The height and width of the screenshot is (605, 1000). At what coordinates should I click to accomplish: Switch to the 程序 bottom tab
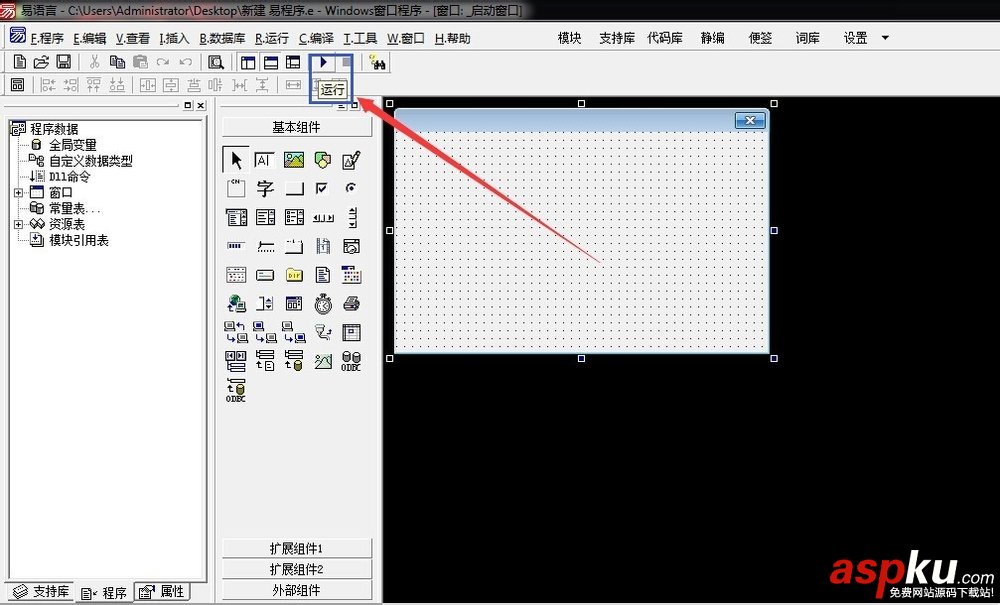click(x=105, y=593)
